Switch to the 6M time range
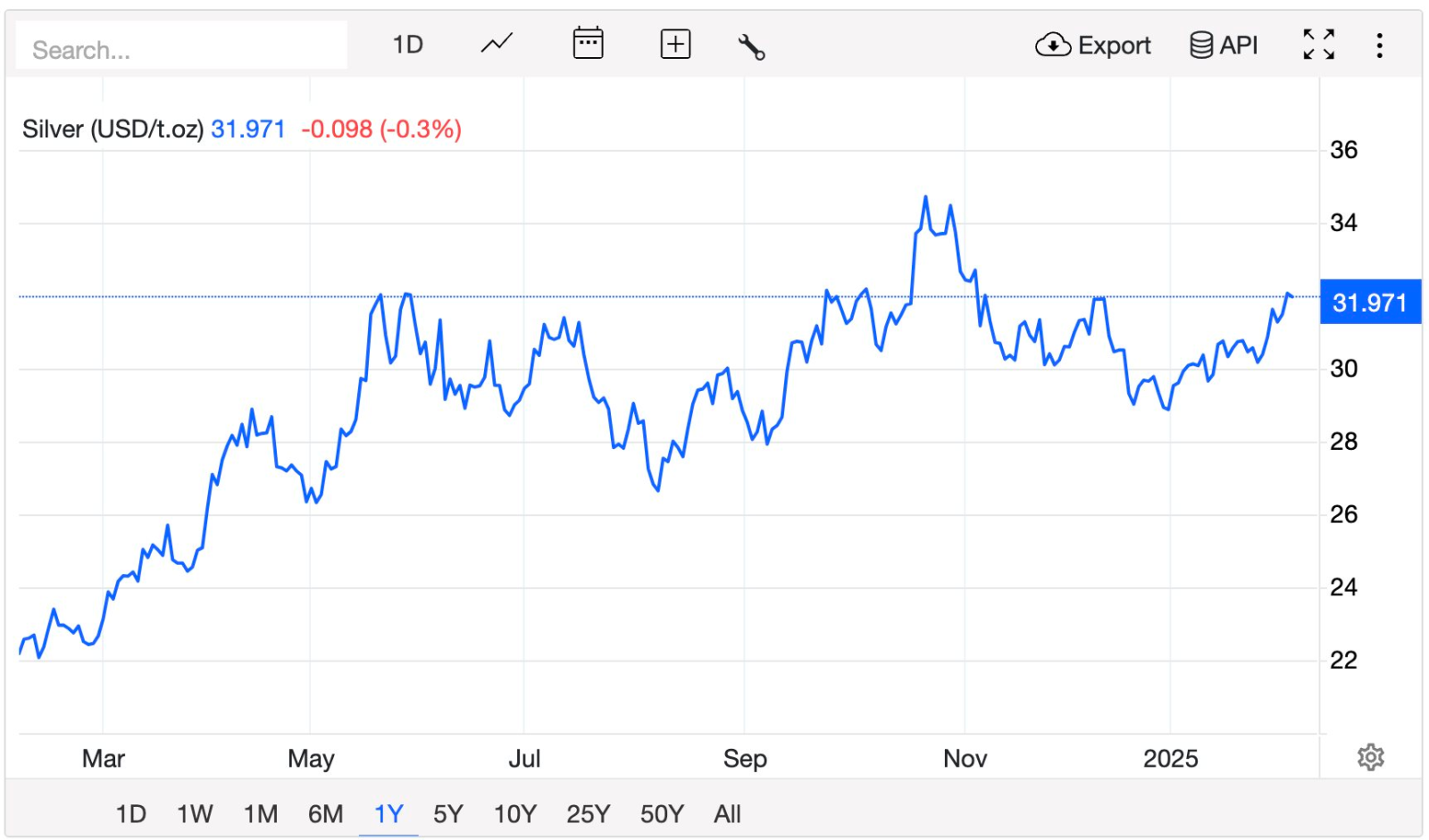The width and height of the screenshot is (1429, 840). [x=325, y=814]
